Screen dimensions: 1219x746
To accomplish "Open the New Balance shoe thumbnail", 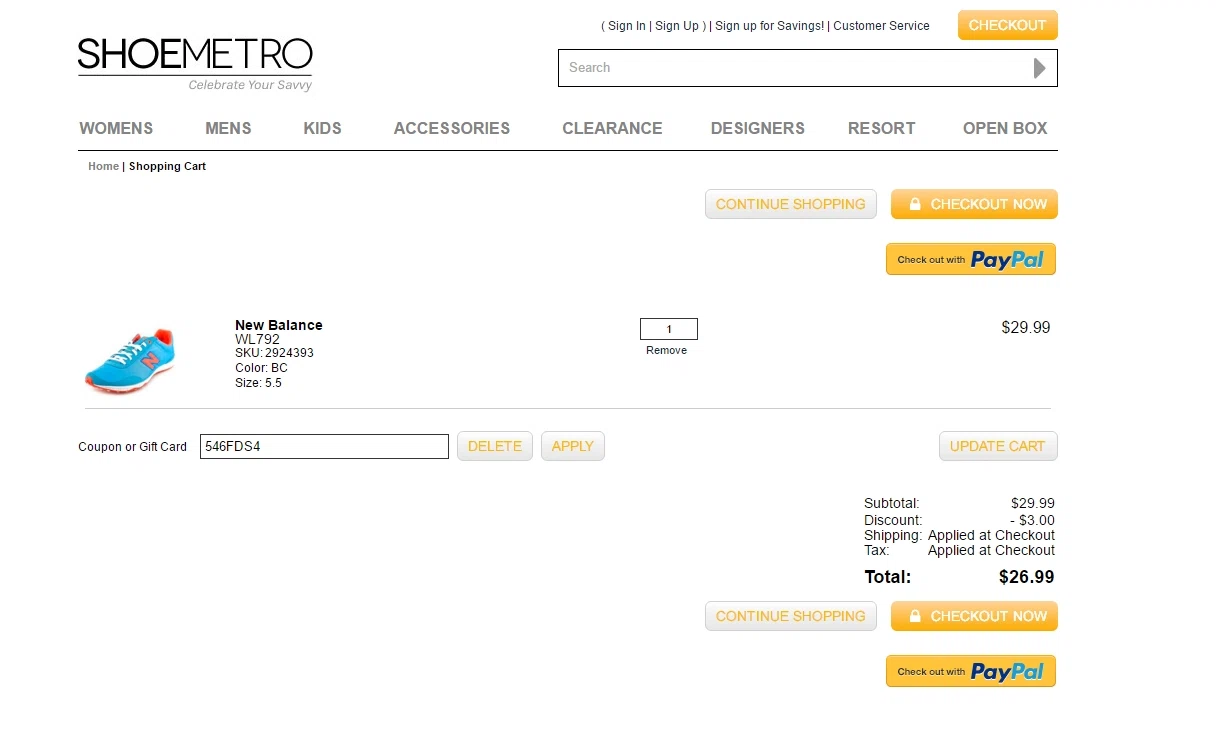I will coord(130,359).
